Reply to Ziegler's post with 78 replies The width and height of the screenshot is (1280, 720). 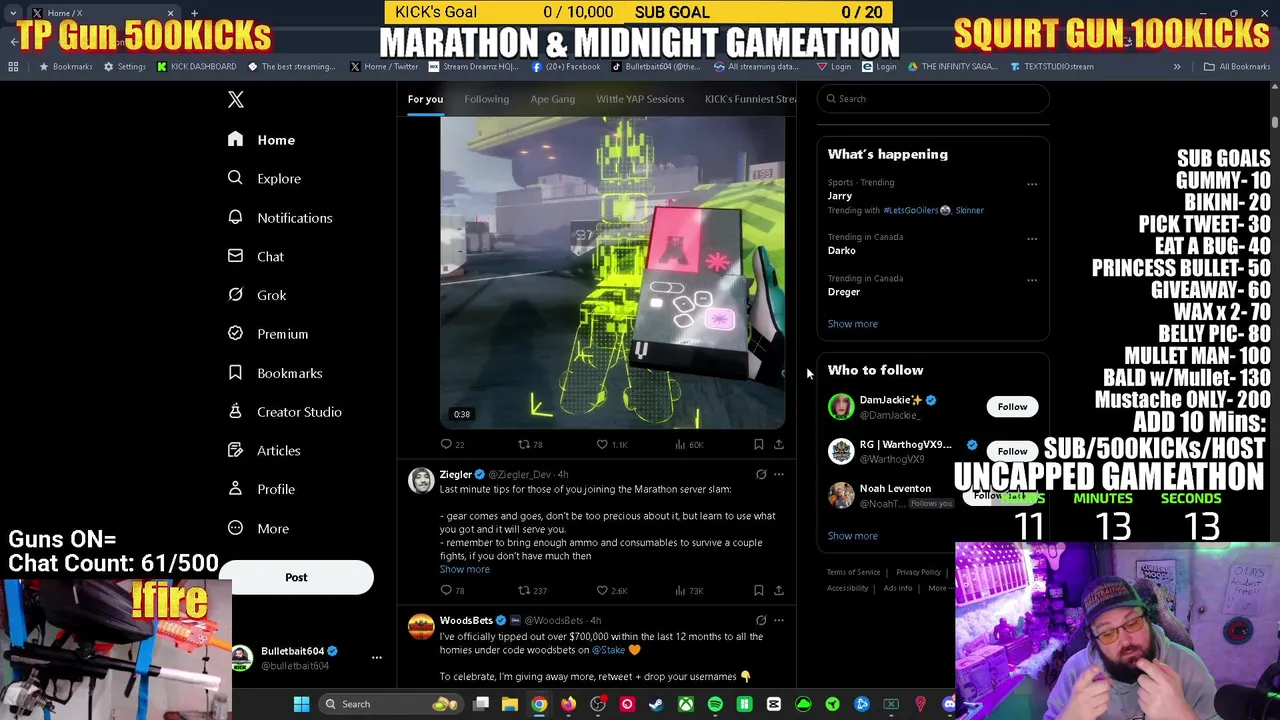click(453, 590)
